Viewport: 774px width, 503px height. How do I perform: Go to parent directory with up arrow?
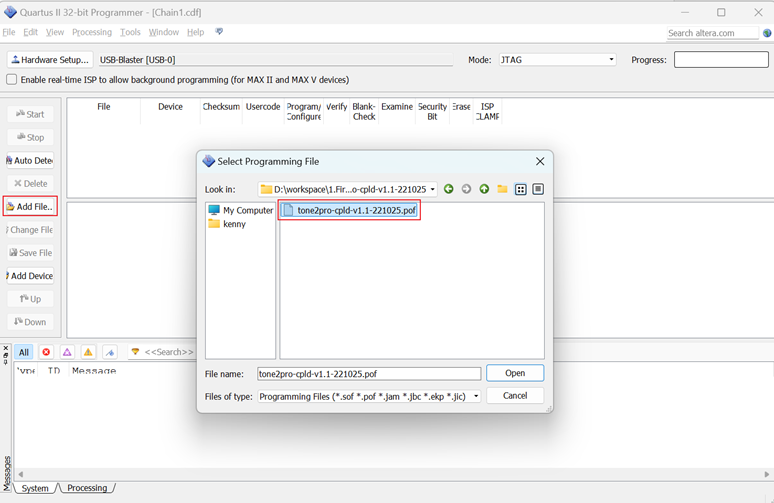(x=484, y=189)
